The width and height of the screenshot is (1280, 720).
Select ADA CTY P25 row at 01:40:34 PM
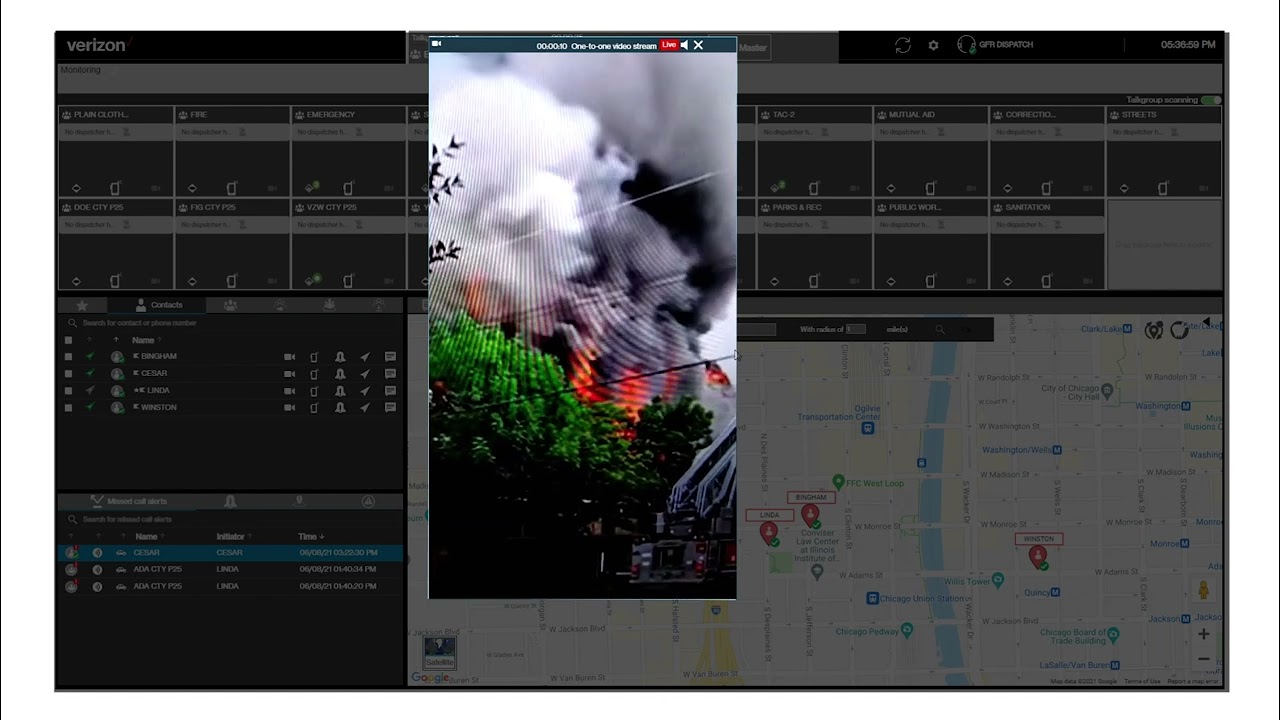[x=231, y=569]
